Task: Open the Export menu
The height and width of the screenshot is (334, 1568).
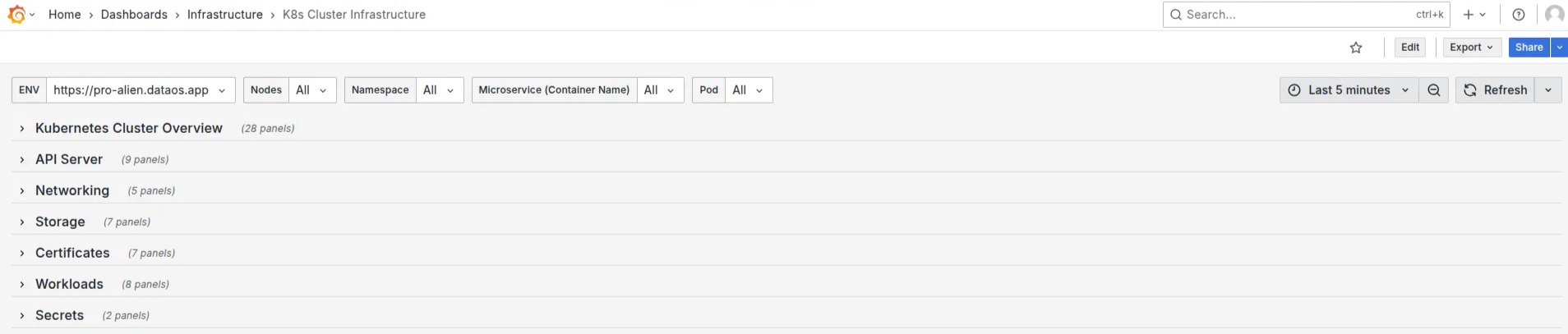Action: (1471, 48)
